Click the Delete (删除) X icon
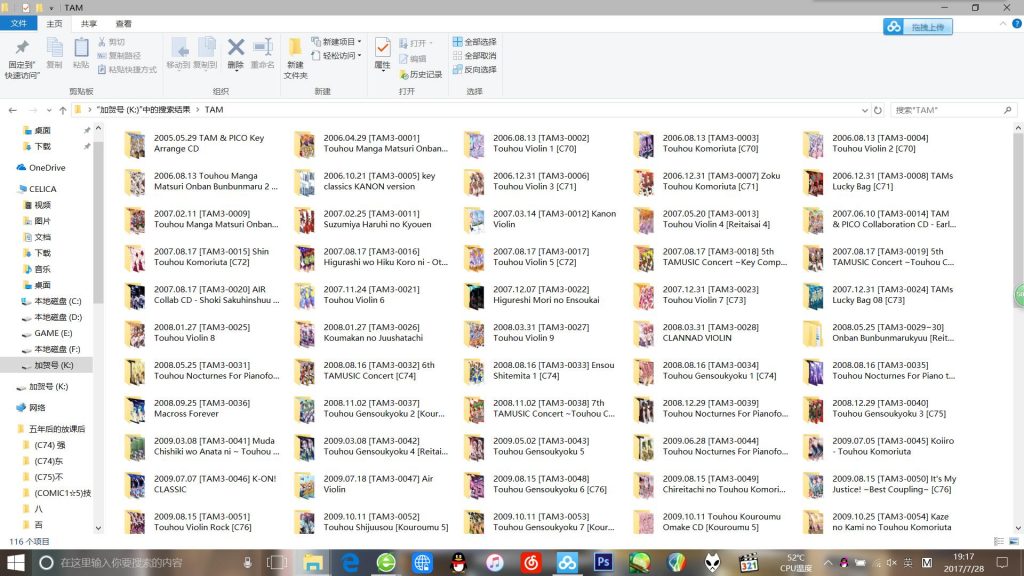The image size is (1024, 576). 236,53
